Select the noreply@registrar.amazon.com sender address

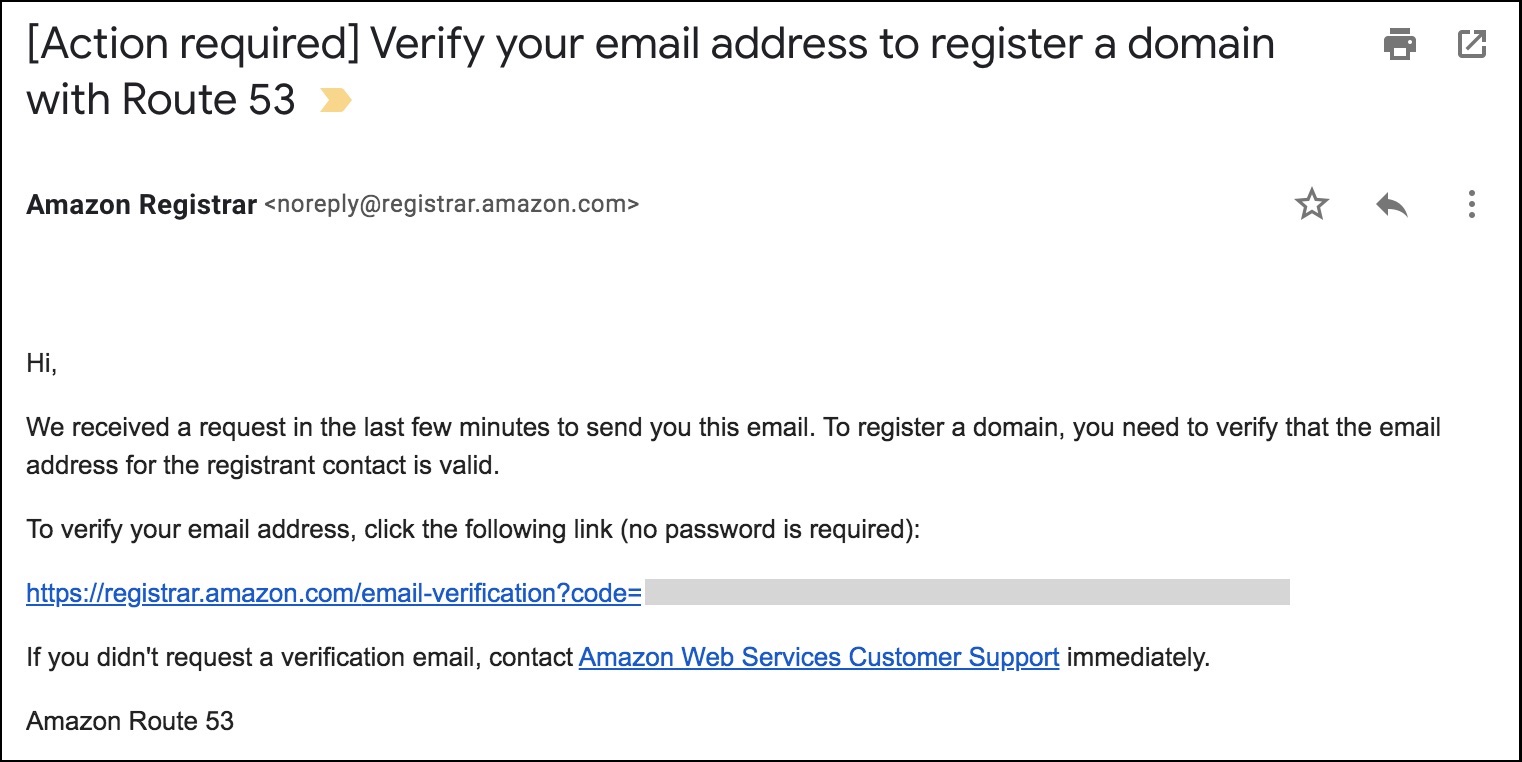451,205
